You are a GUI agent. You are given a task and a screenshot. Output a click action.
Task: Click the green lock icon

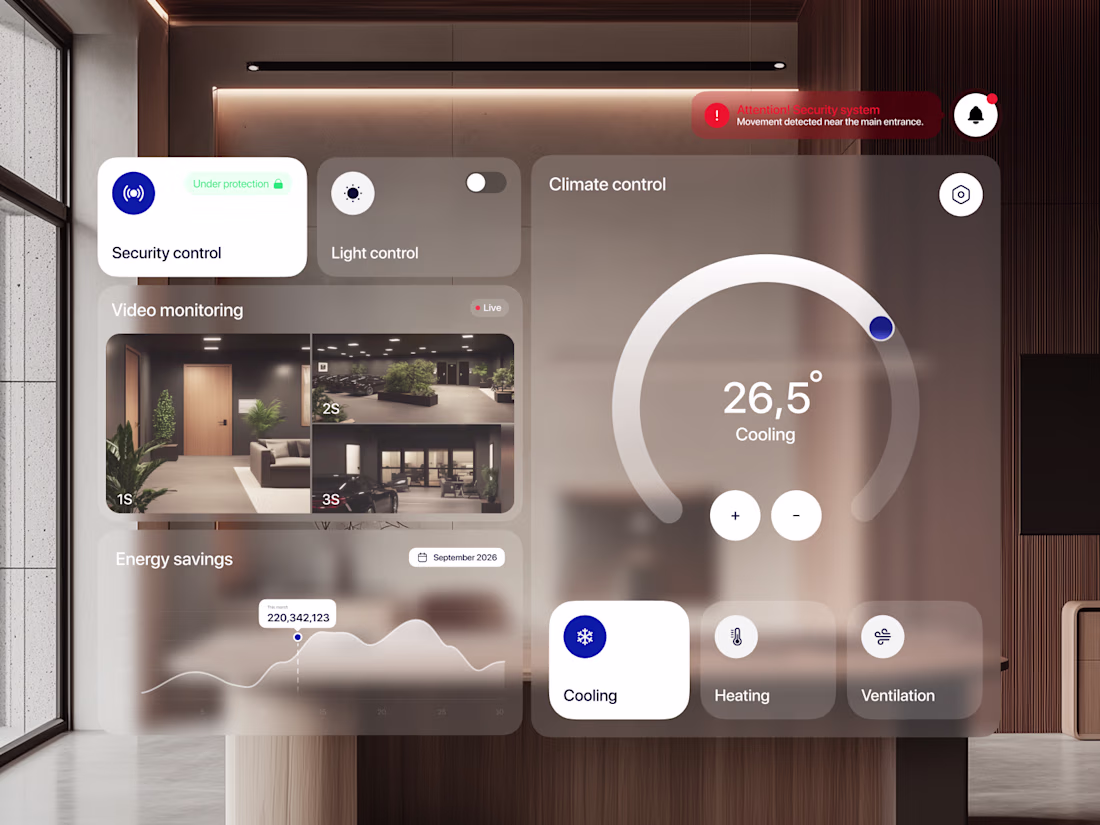(279, 184)
